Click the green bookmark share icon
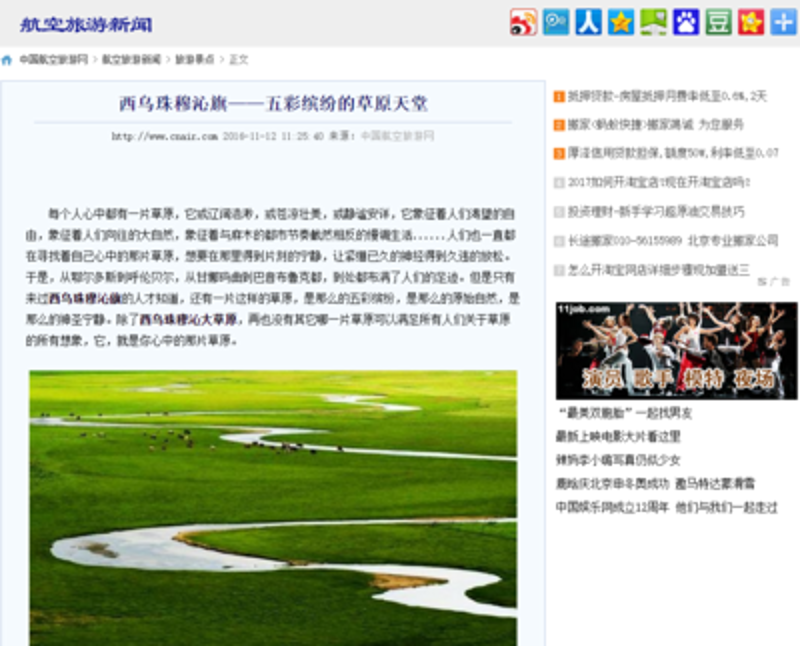 654,22
